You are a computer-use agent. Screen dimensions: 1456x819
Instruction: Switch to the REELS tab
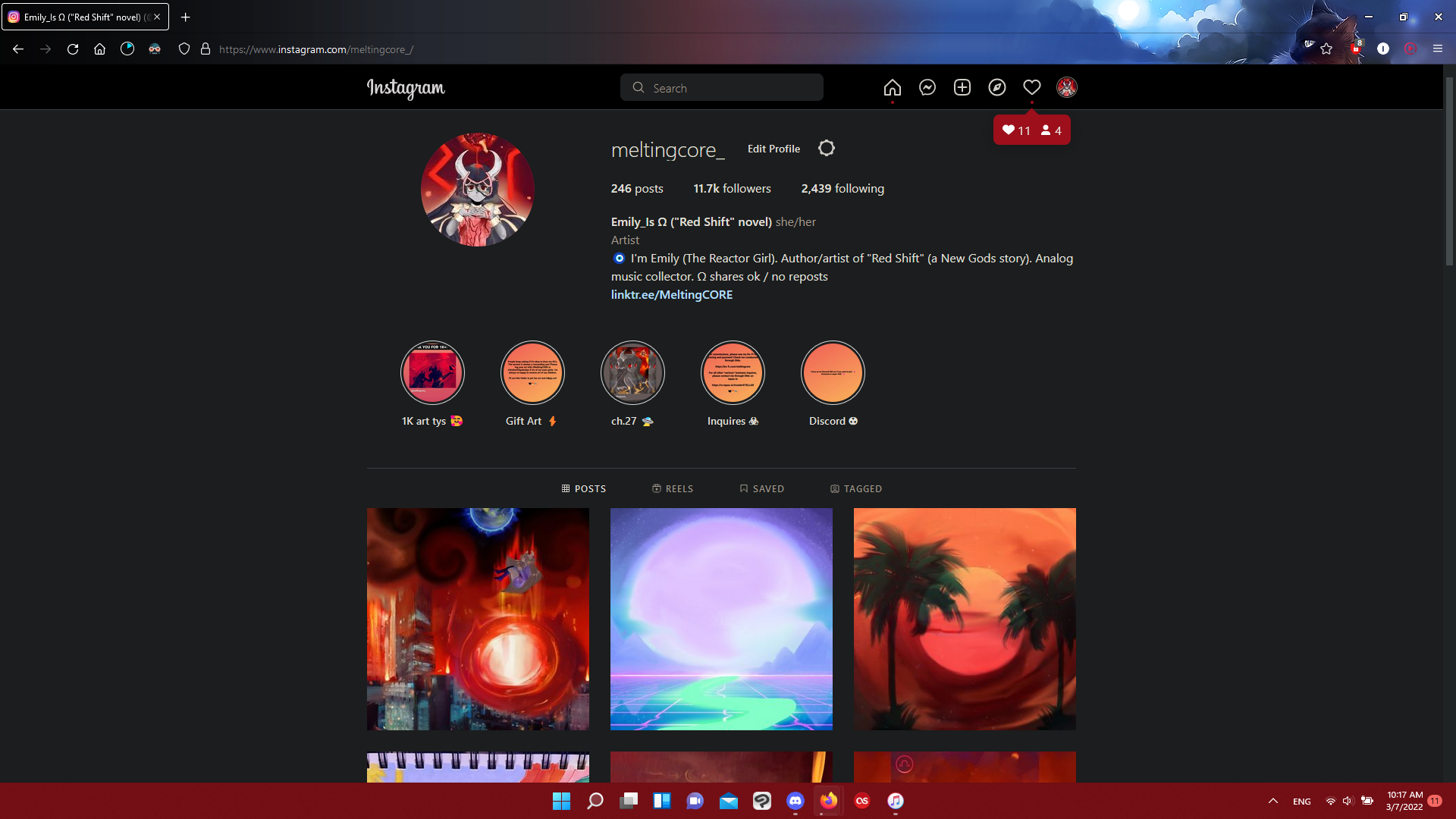click(x=672, y=489)
